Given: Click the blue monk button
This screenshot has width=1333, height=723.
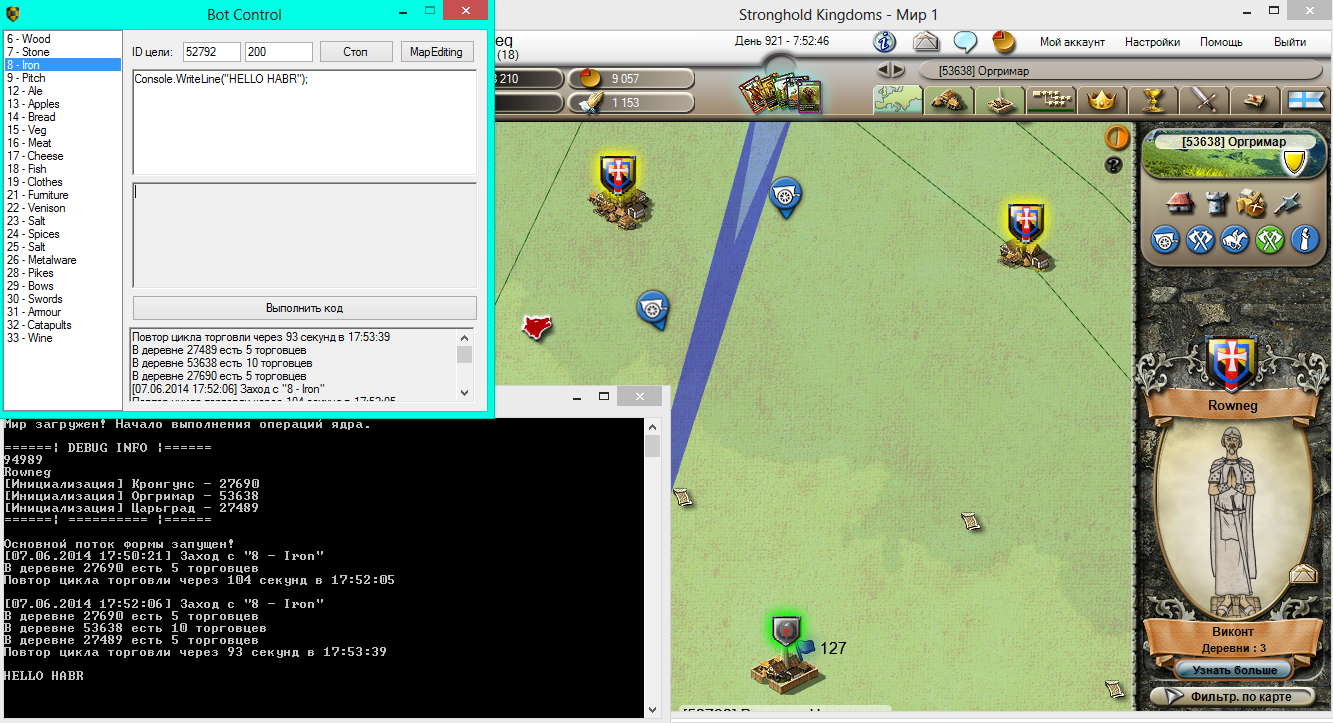Looking at the screenshot, I should 1305,239.
